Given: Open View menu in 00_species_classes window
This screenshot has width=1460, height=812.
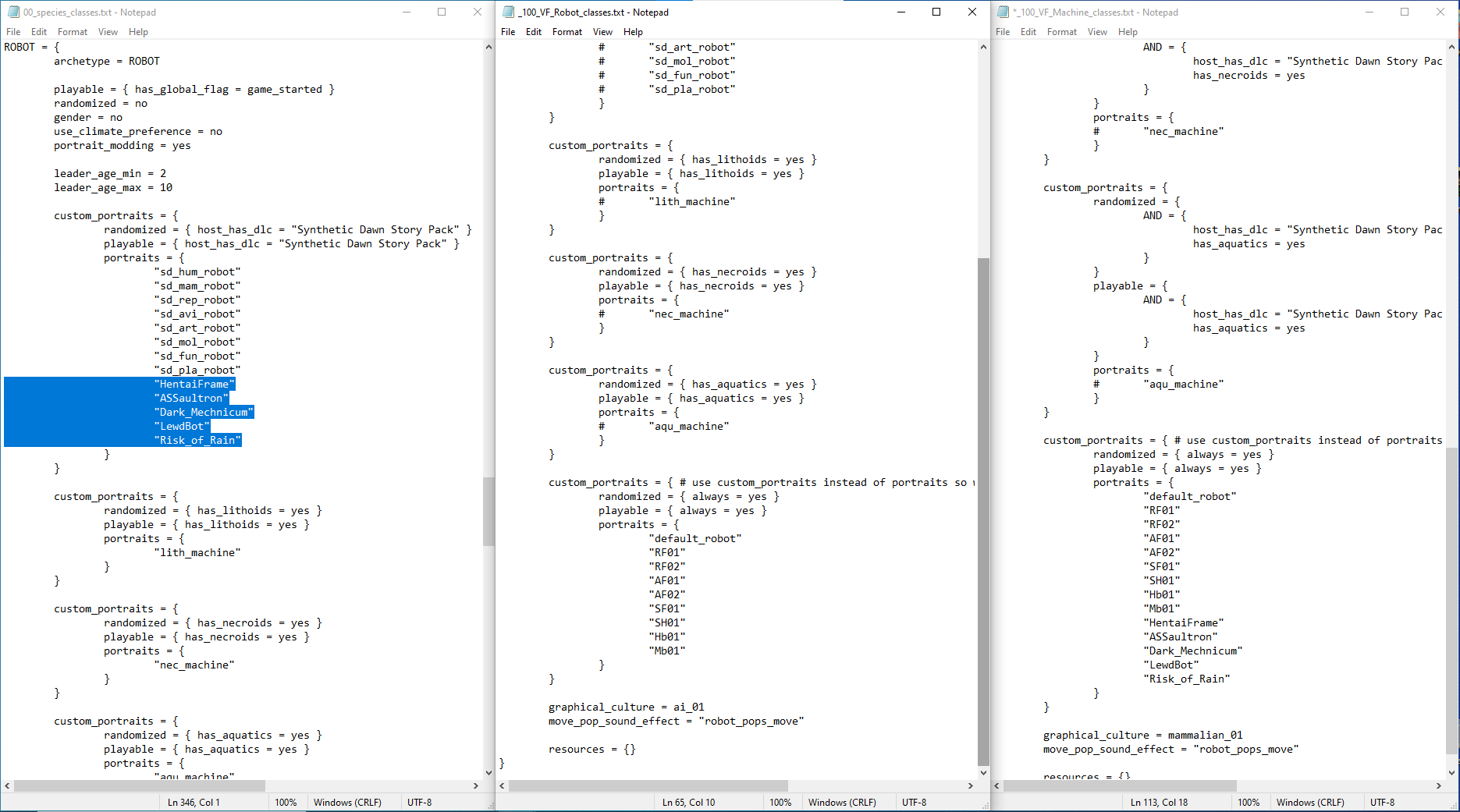Looking at the screenshot, I should 108,32.
